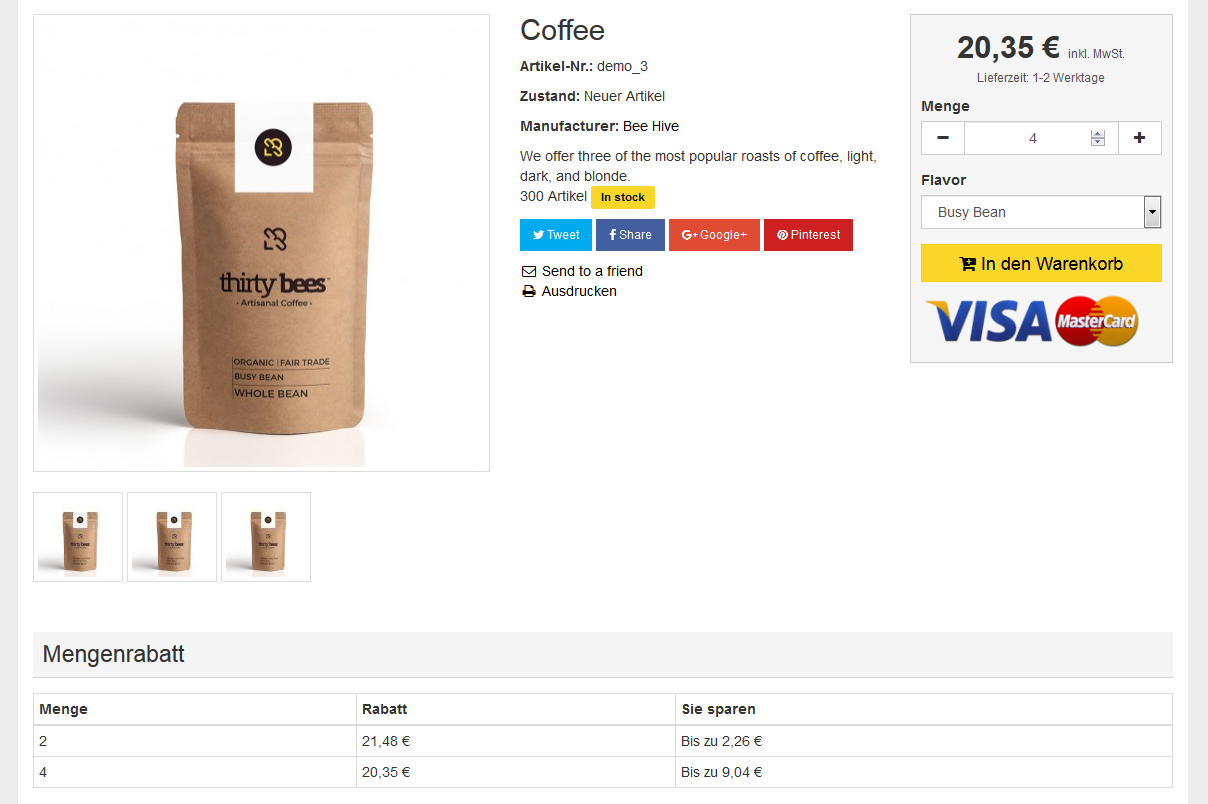Select the third coffee thumbnail
This screenshot has width=1208, height=804.
point(266,537)
